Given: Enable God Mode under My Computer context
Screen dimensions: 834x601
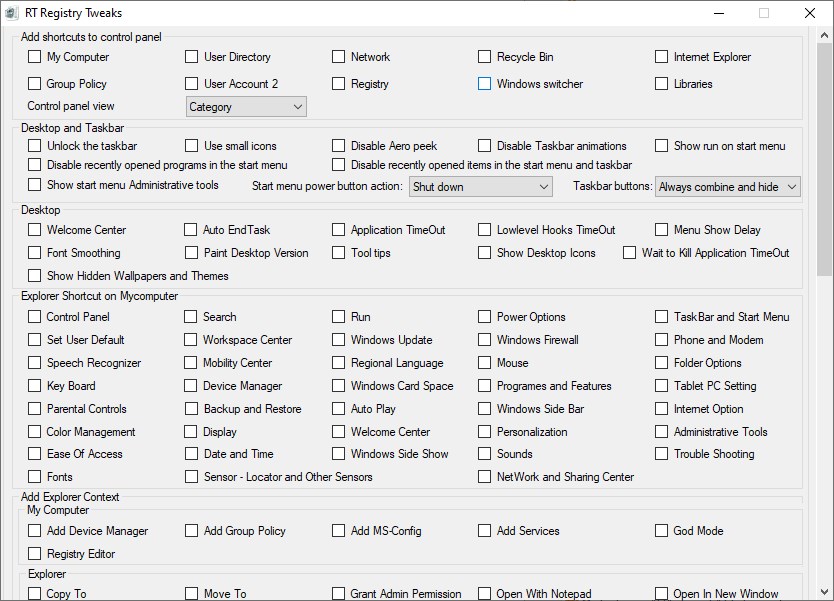Looking at the screenshot, I should [661, 531].
